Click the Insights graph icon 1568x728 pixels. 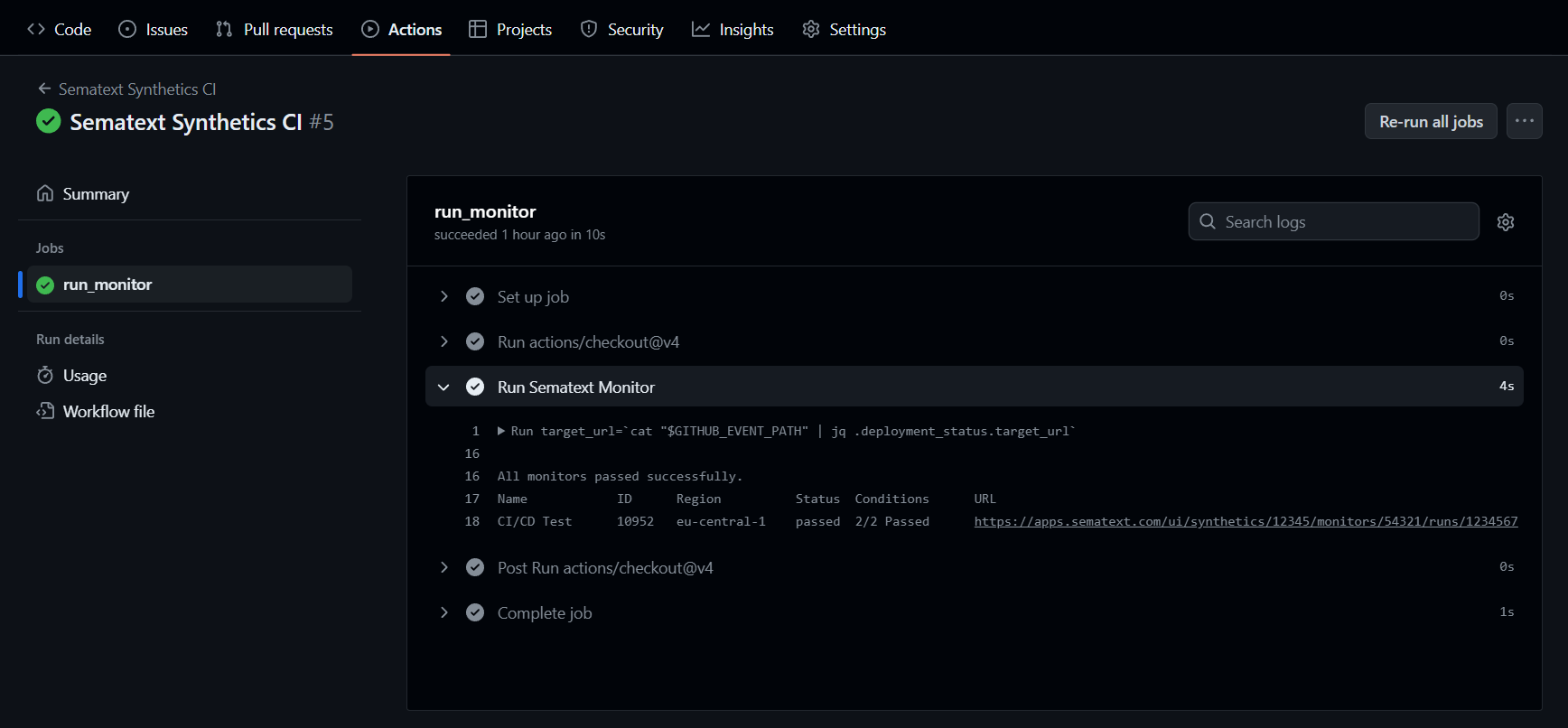tap(701, 29)
